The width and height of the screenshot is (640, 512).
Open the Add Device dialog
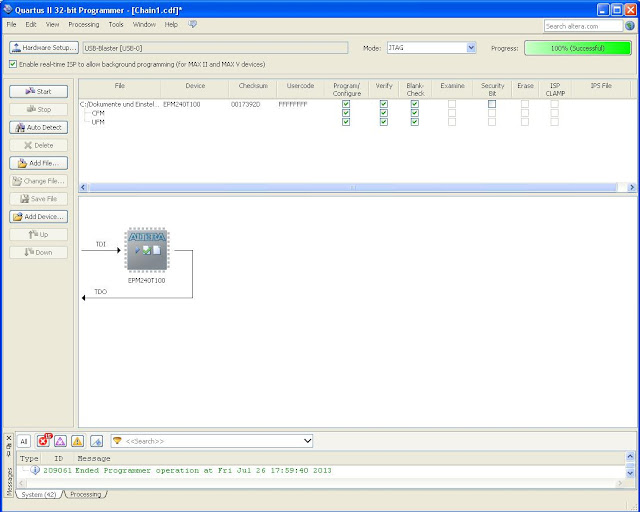click(x=38, y=216)
